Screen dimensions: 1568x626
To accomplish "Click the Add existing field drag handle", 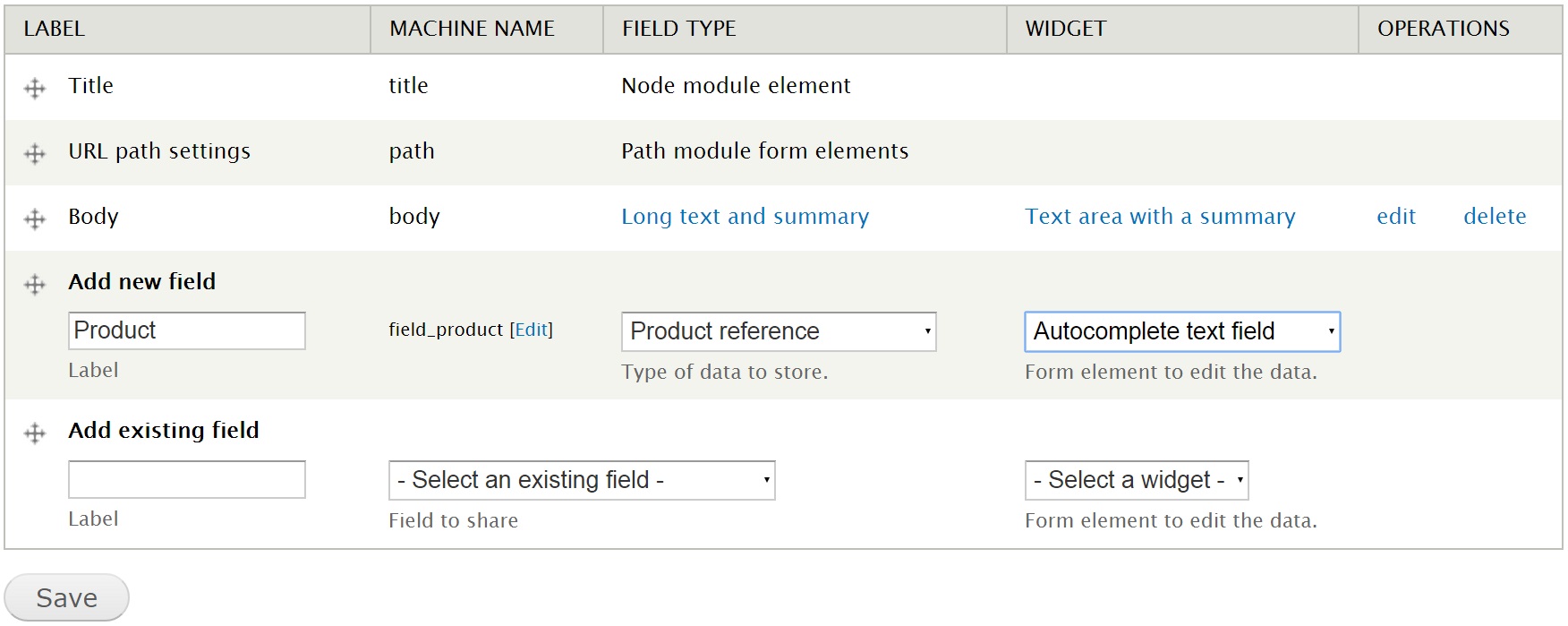I will (35, 433).
